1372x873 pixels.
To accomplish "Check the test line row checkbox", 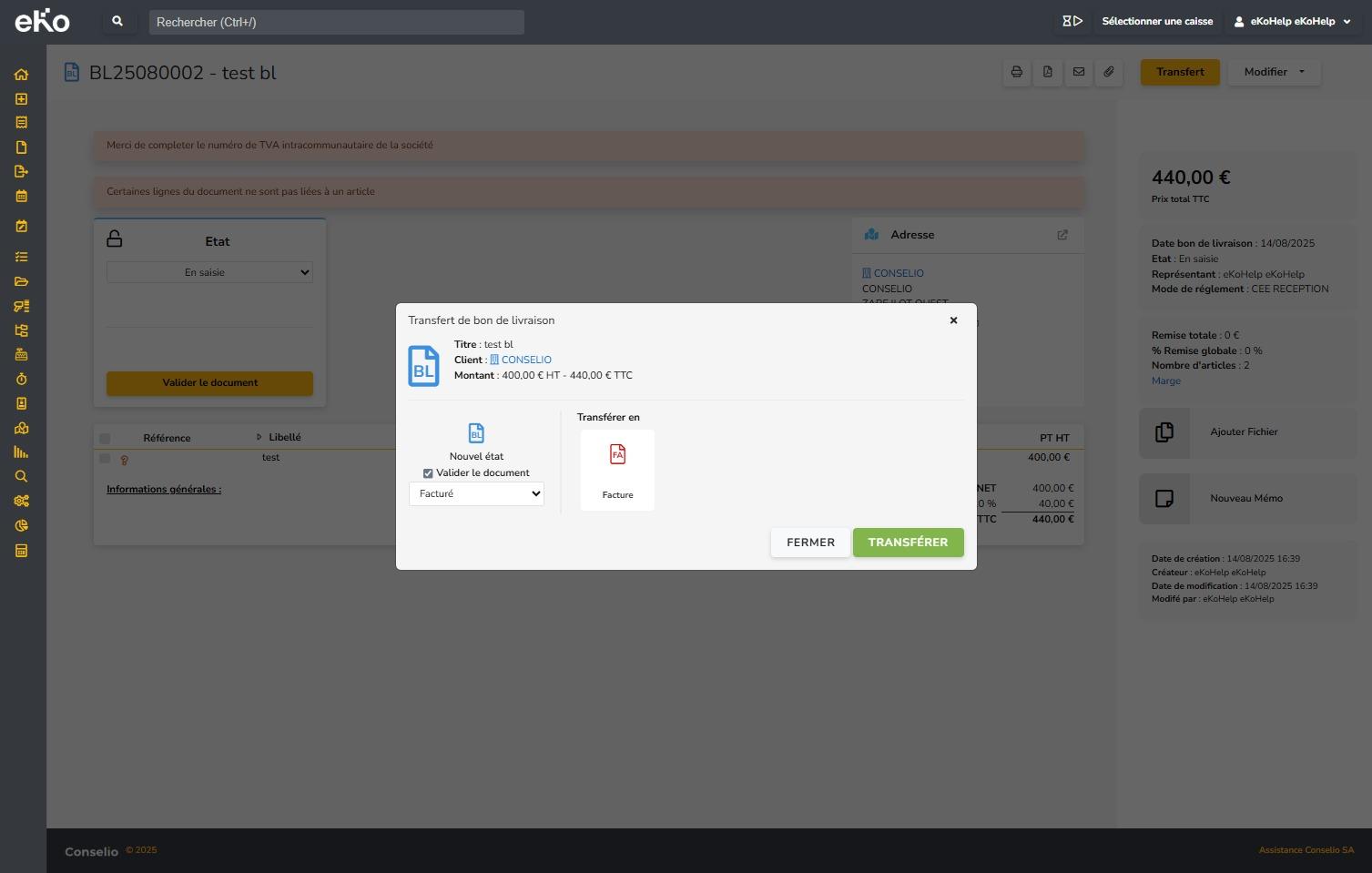I will tap(105, 458).
